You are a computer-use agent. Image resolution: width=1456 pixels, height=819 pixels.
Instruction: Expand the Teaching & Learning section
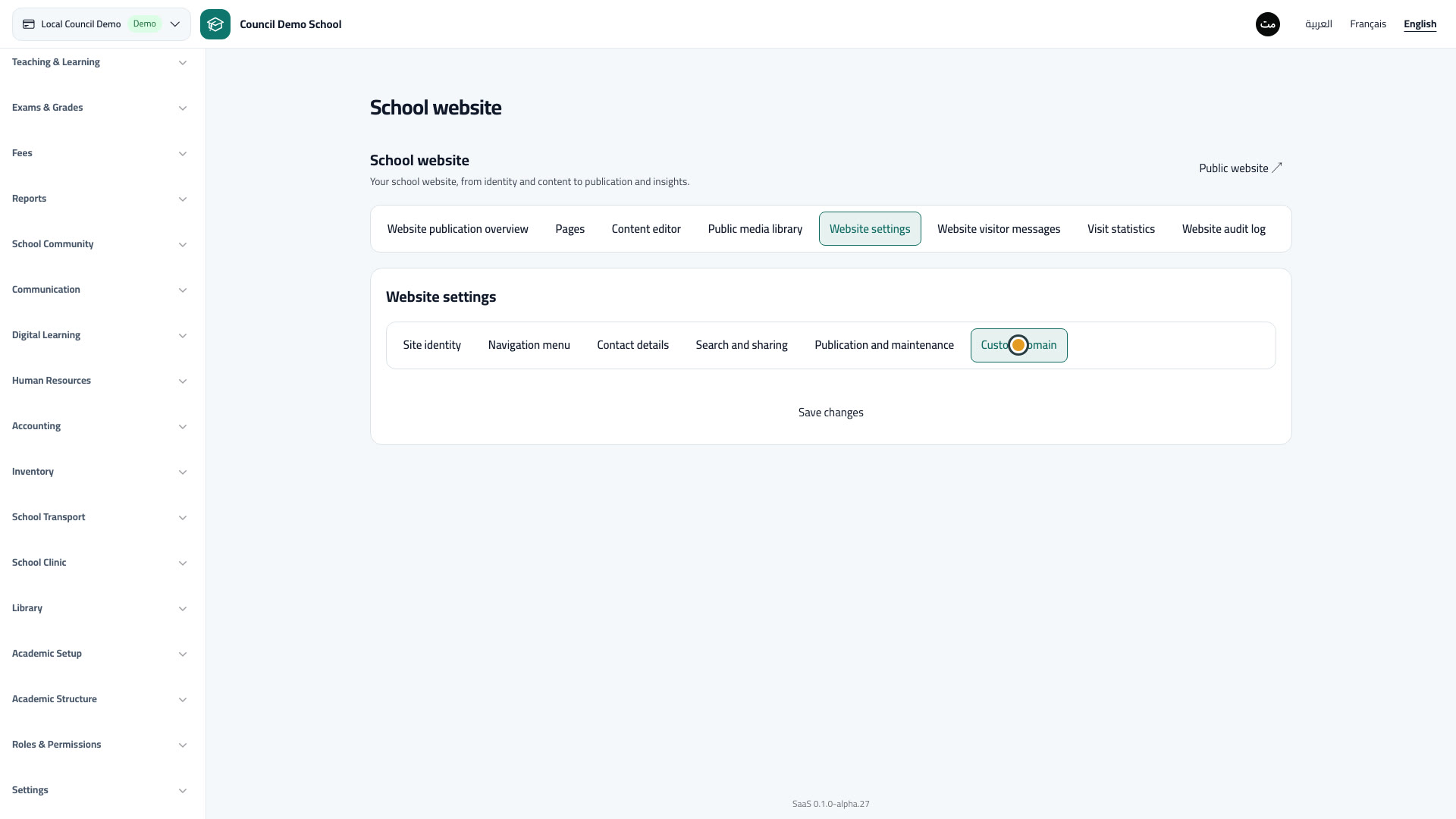99,62
